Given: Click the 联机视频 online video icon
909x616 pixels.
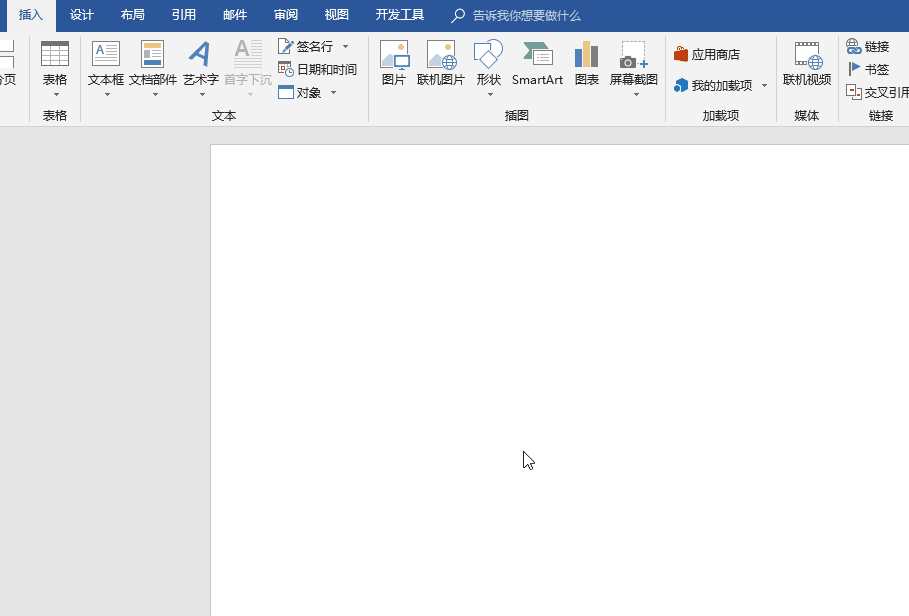Looking at the screenshot, I should (806, 63).
